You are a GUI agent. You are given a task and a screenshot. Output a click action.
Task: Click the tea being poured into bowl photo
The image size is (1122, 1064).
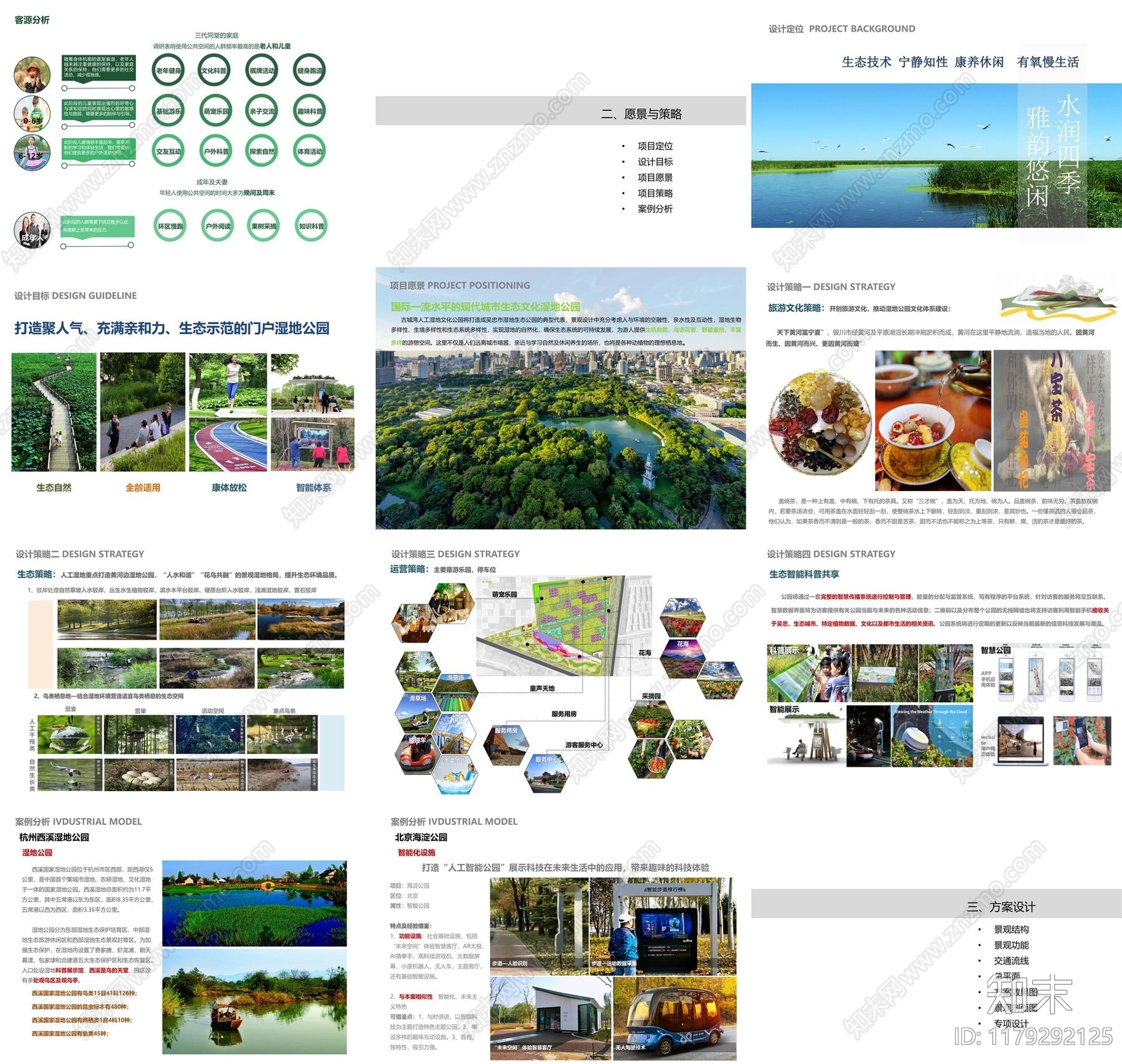pyautogui.click(x=933, y=420)
